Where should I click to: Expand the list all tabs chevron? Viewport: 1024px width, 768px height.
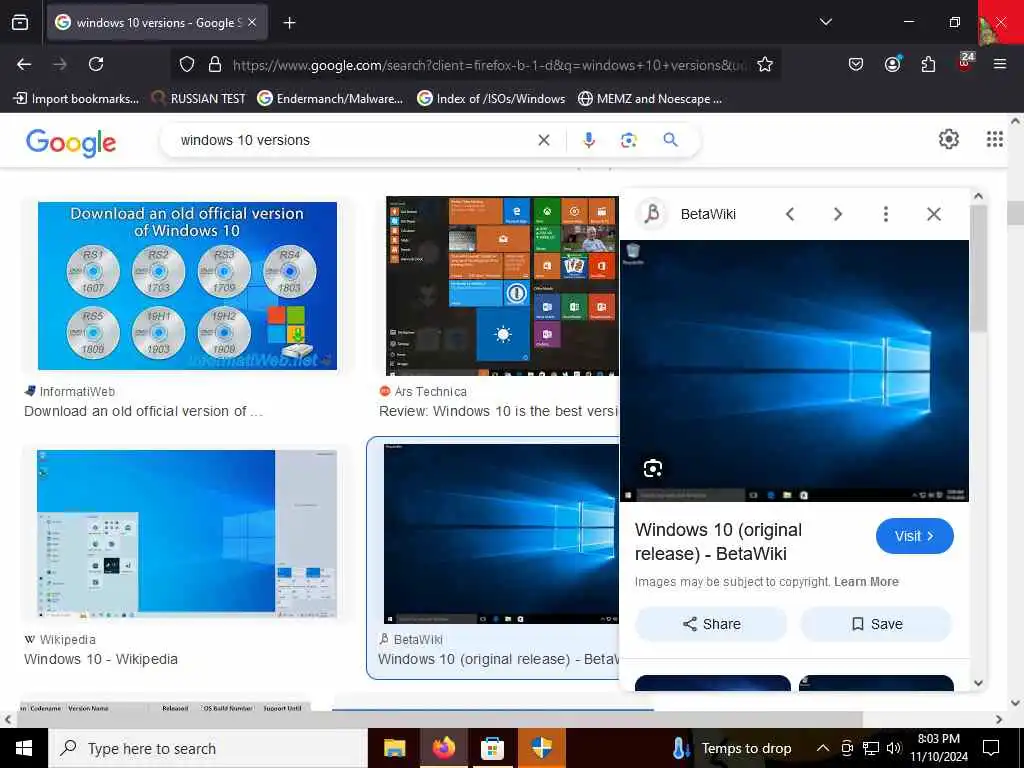point(825,22)
